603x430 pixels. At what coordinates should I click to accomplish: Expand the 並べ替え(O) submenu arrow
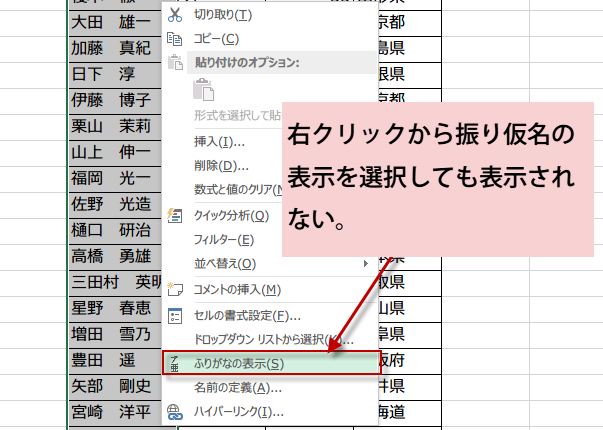click(366, 263)
